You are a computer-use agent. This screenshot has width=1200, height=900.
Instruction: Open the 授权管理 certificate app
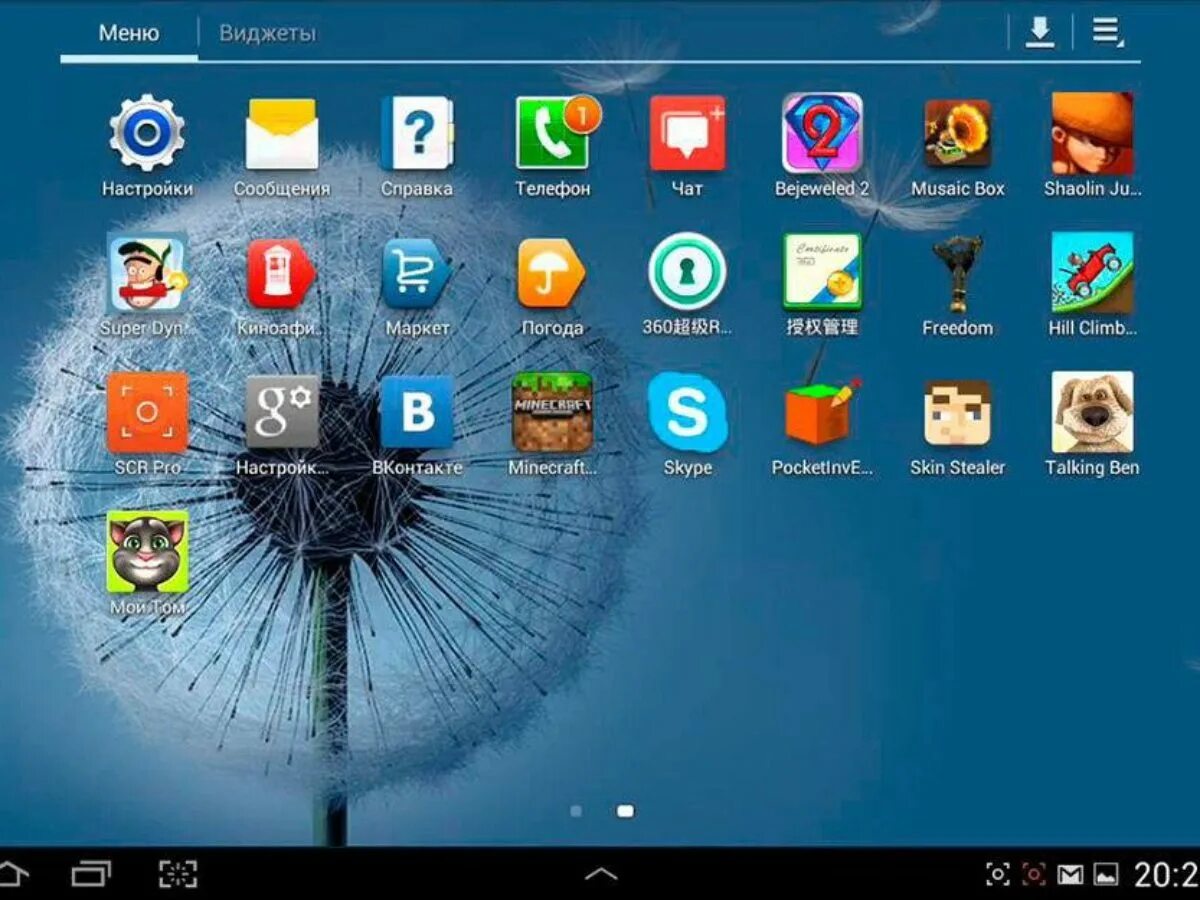tap(822, 272)
